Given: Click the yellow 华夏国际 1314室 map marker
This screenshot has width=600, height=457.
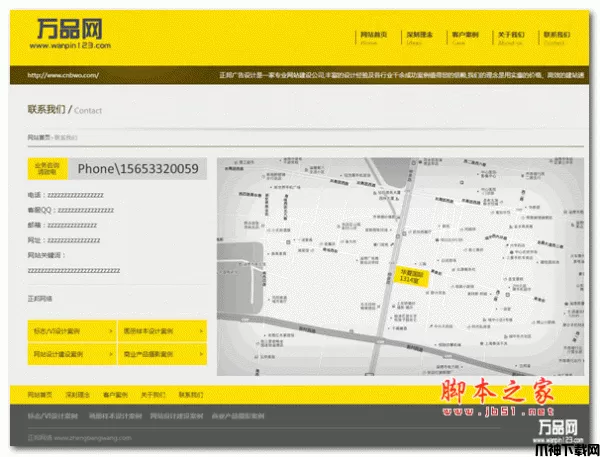Looking at the screenshot, I should [411, 276].
